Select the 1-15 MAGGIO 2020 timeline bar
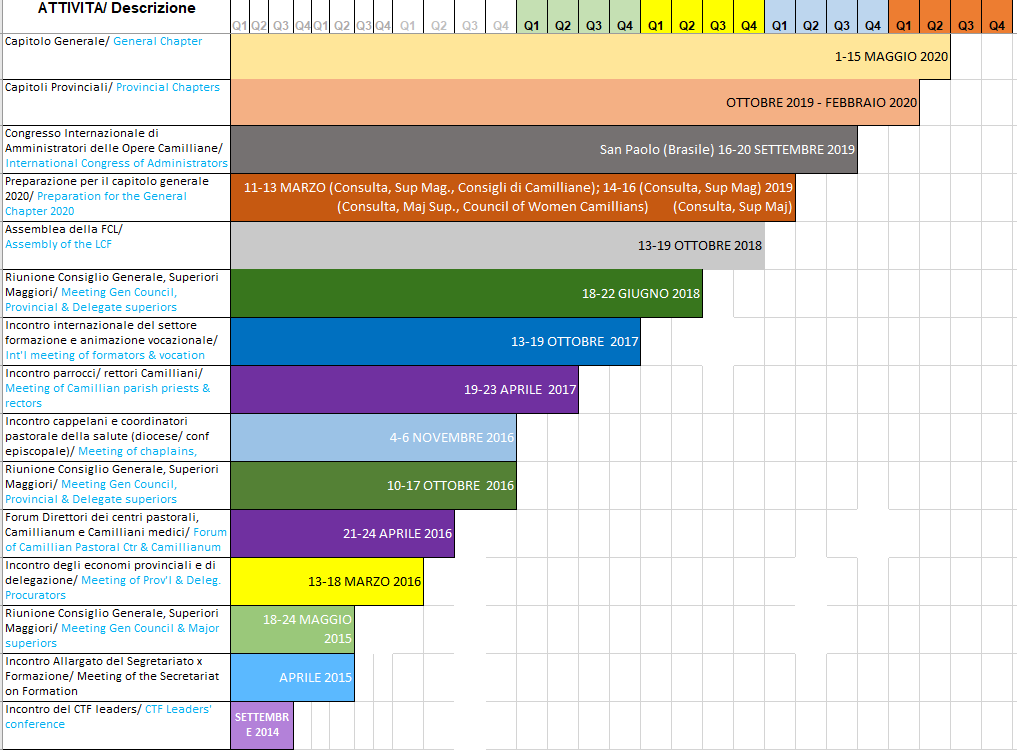Viewport: 1017px width, 750px height. (590, 57)
